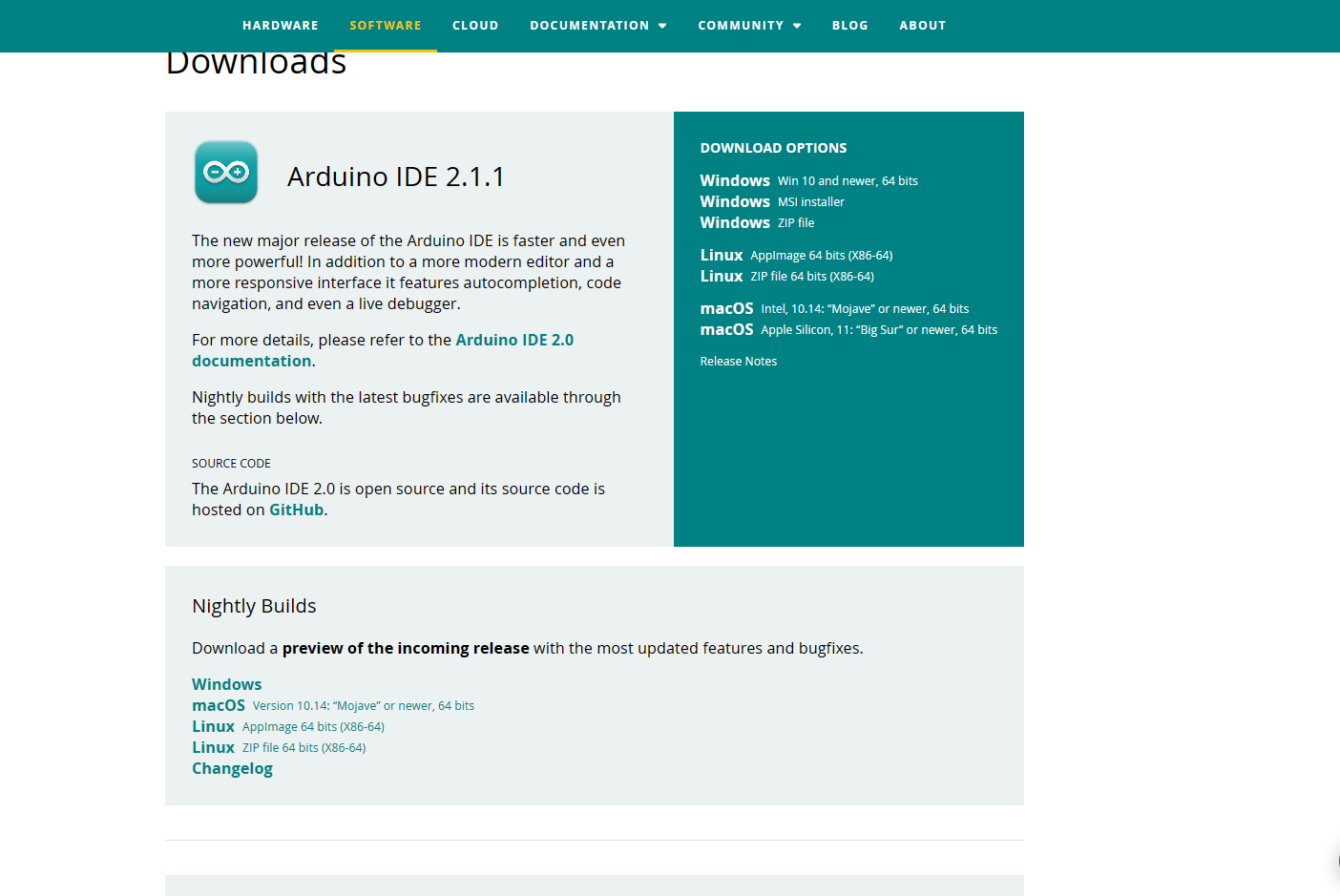Select the Software navigation tab
This screenshot has height=896, width=1340.
(385, 26)
